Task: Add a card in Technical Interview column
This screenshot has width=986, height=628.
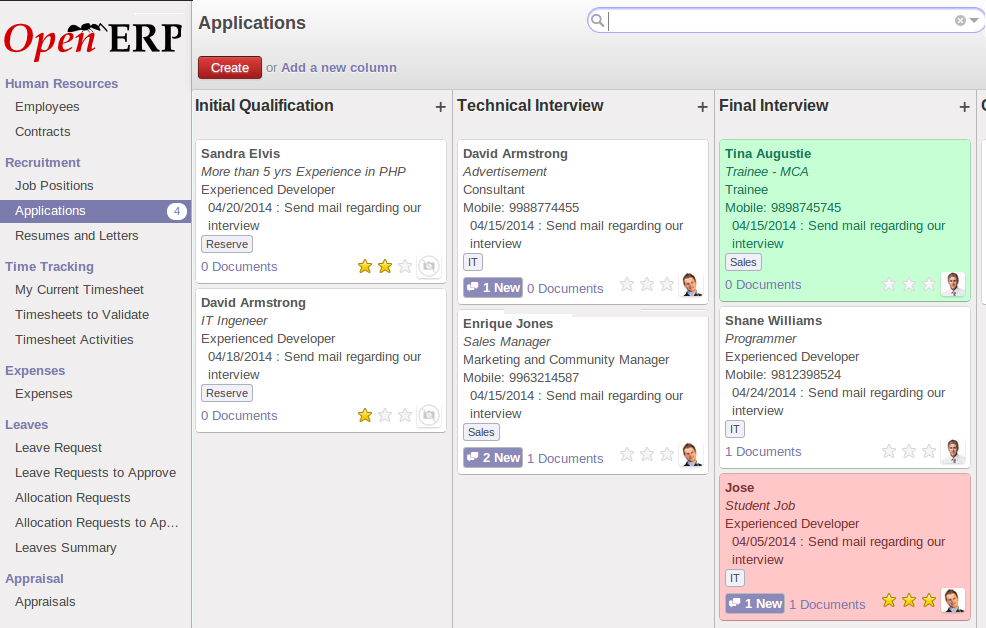Action: (x=702, y=107)
